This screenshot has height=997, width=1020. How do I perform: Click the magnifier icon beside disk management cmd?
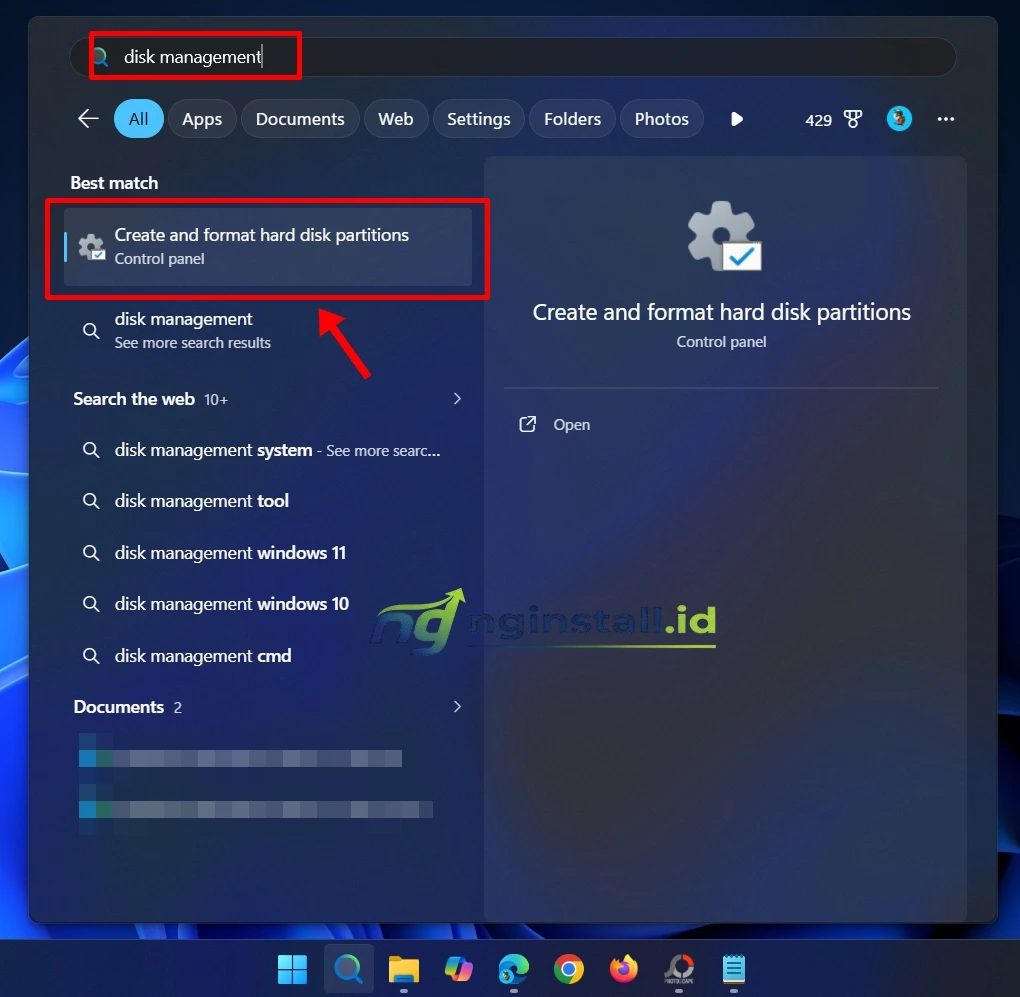pos(91,656)
